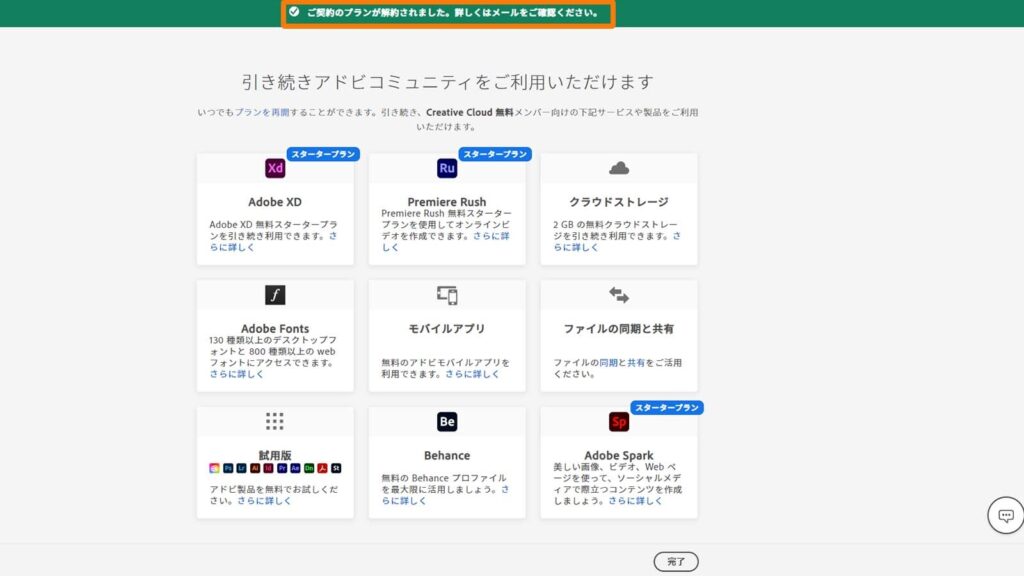The width and height of the screenshot is (1024, 576).
Task: Click the 試用版 card title
Action: (275, 455)
